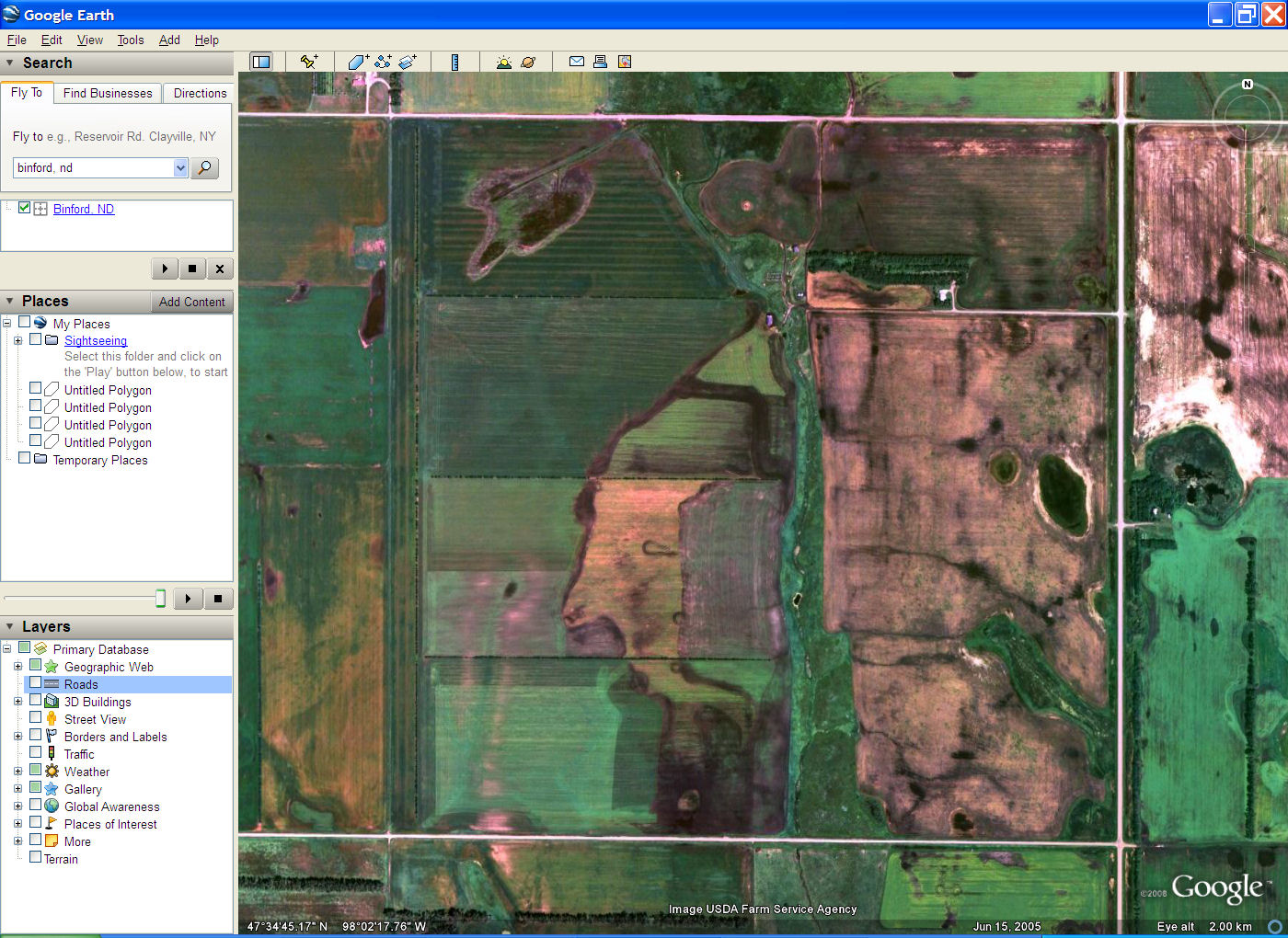Click the Street View pegman icon

(x=52, y=719)
